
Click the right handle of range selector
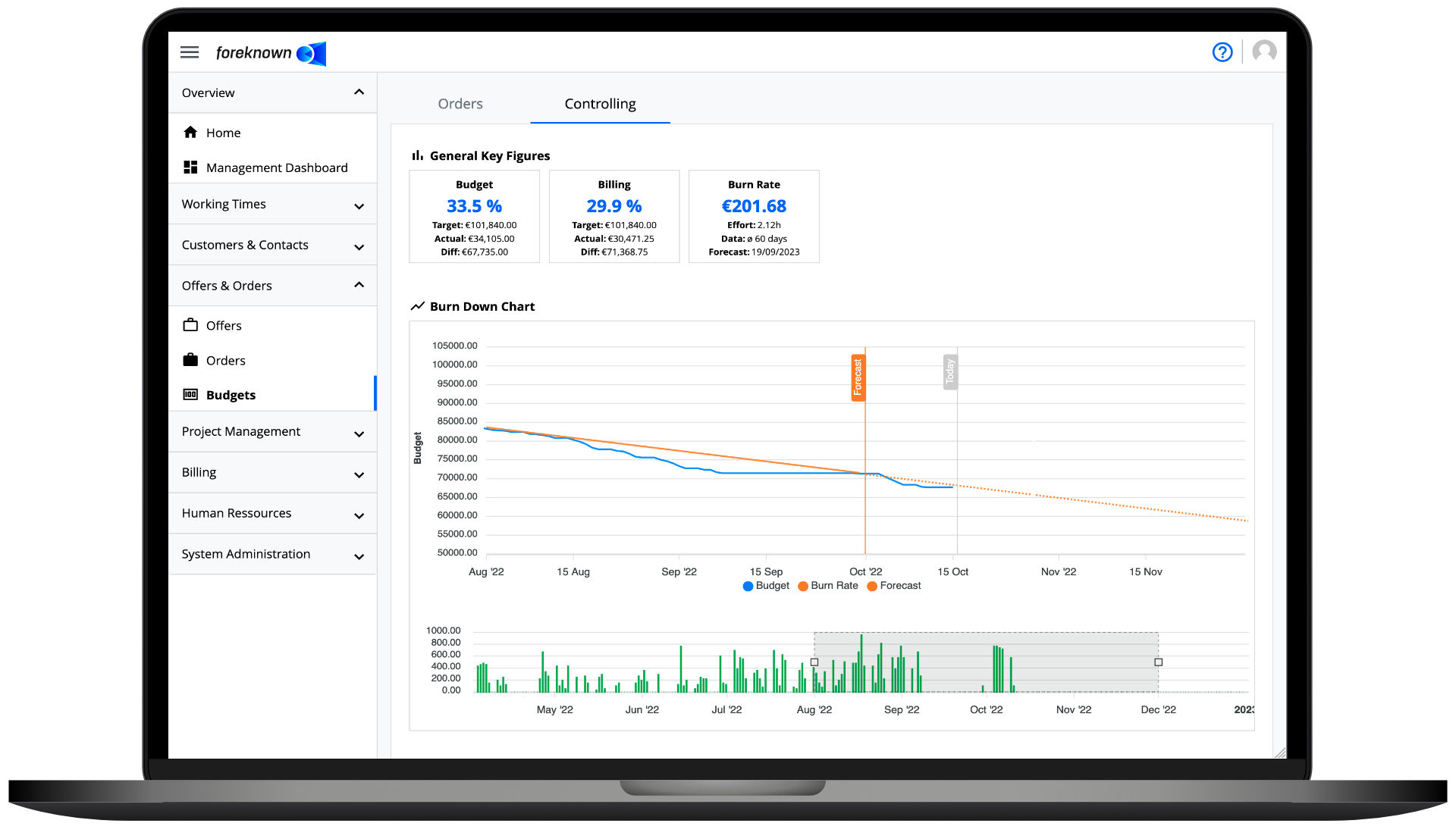coord(1158,662)
